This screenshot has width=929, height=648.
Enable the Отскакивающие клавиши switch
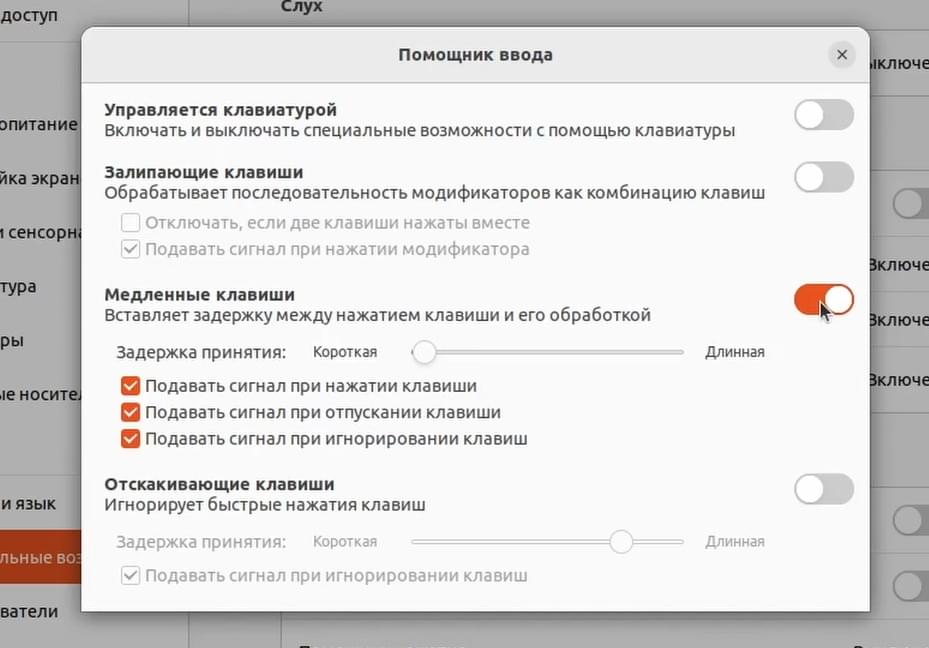pyautogui.click(x=824, y=489)
